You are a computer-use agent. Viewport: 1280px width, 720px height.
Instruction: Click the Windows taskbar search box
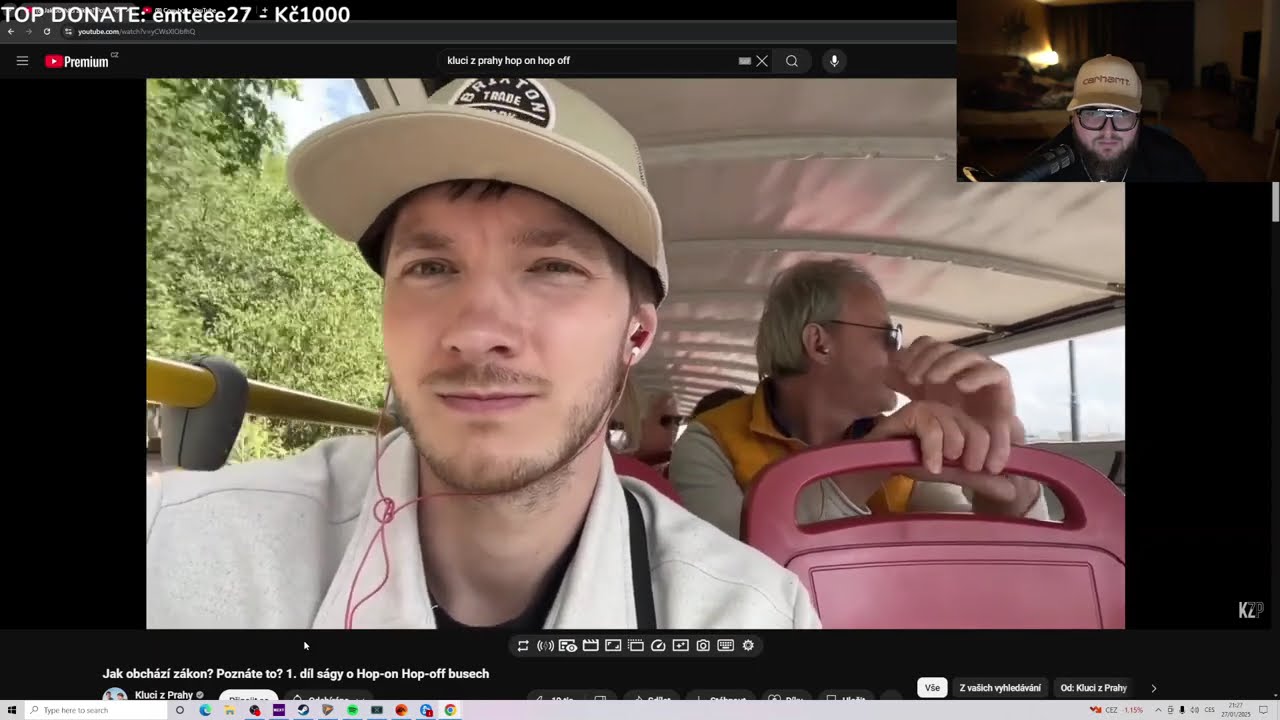[96, 710]
